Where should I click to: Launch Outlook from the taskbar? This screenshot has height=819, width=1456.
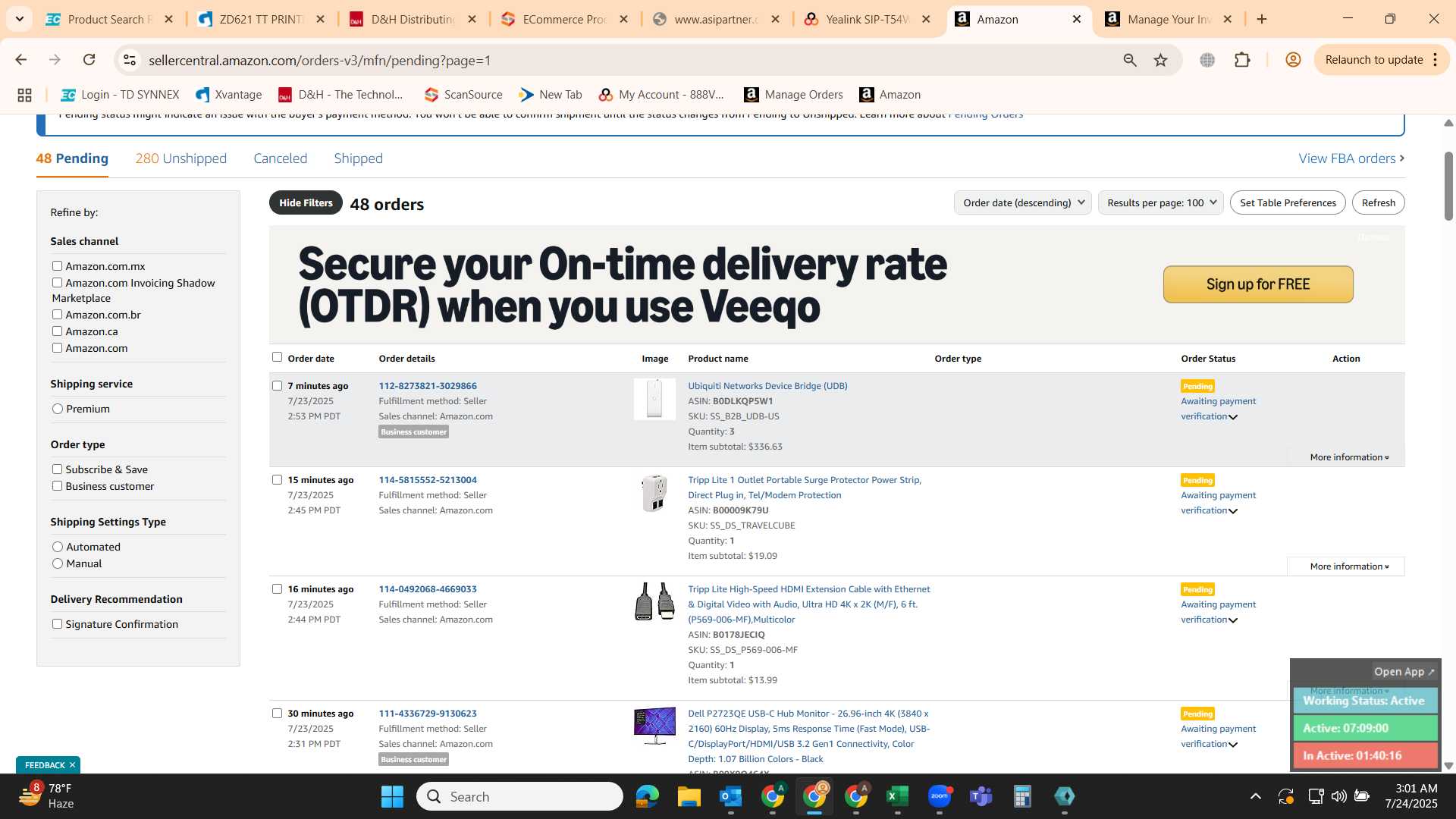tap(730, 796)
